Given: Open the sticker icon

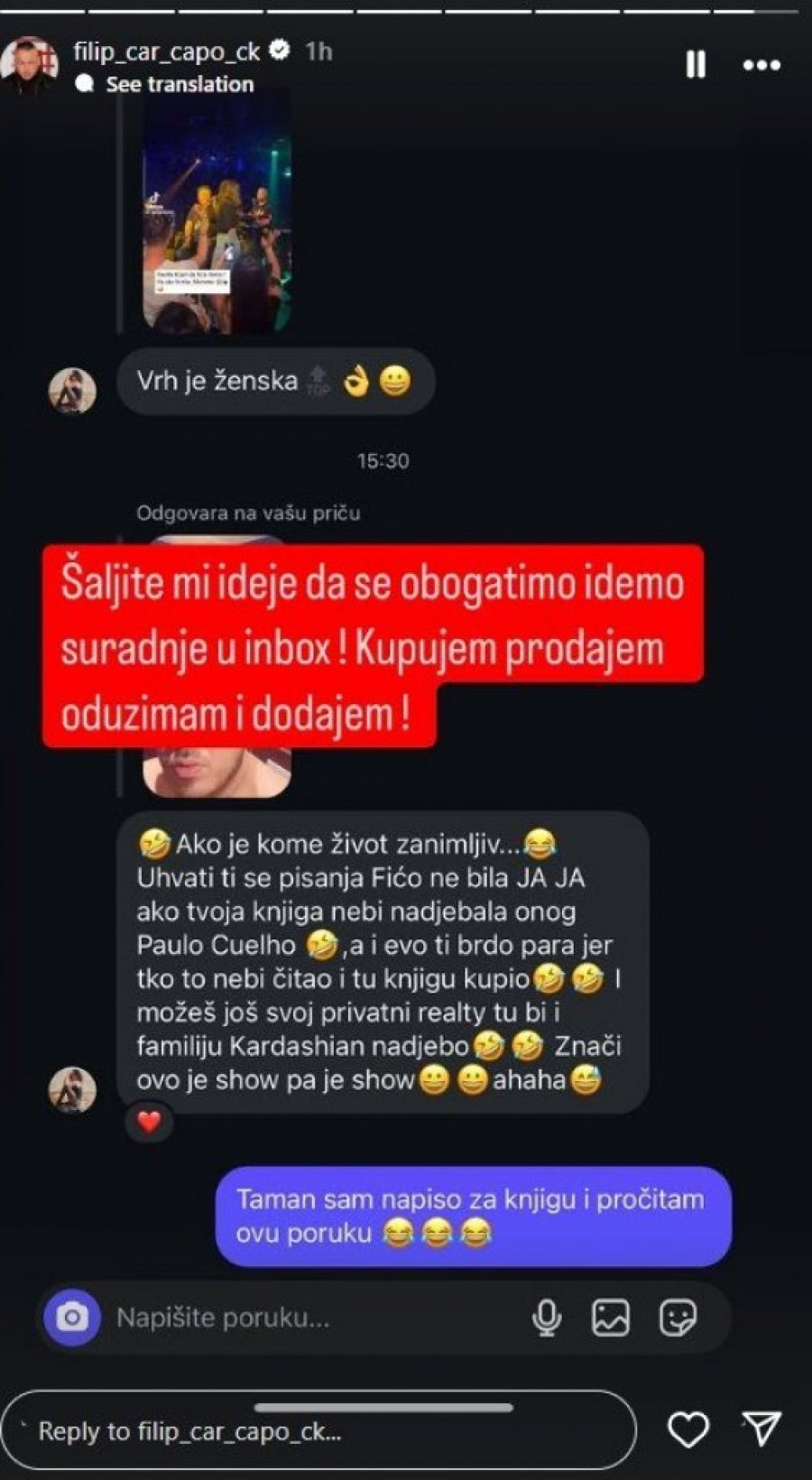Looking at the screenshot, I should [678, 1318].
